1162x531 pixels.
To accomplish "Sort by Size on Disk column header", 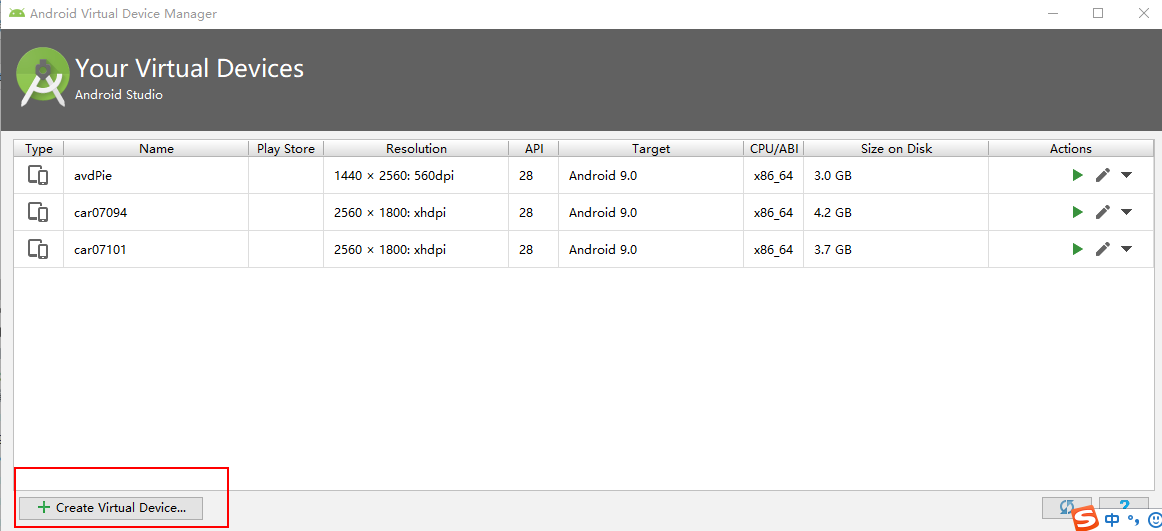I will coord(897,148).
